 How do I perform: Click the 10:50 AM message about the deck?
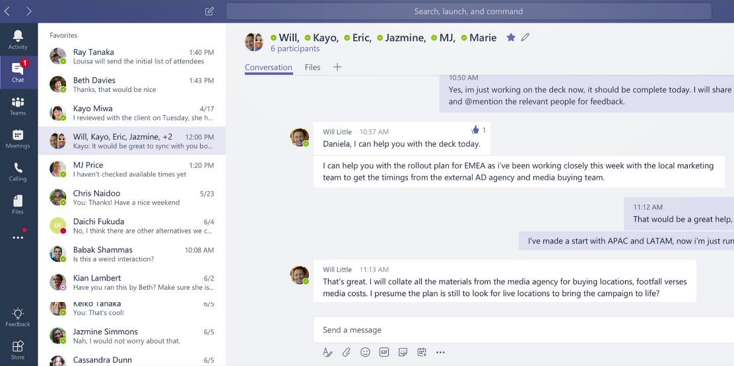pos(587,94)
